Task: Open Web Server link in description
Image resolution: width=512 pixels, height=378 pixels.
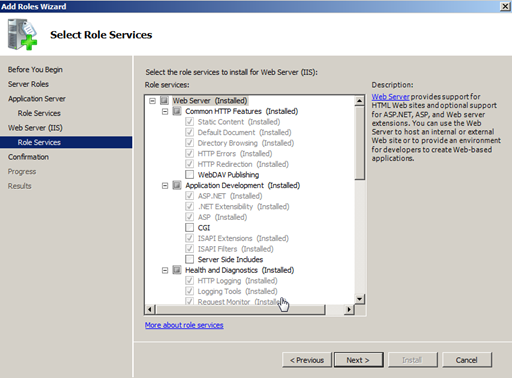Action: click(390, 97)
